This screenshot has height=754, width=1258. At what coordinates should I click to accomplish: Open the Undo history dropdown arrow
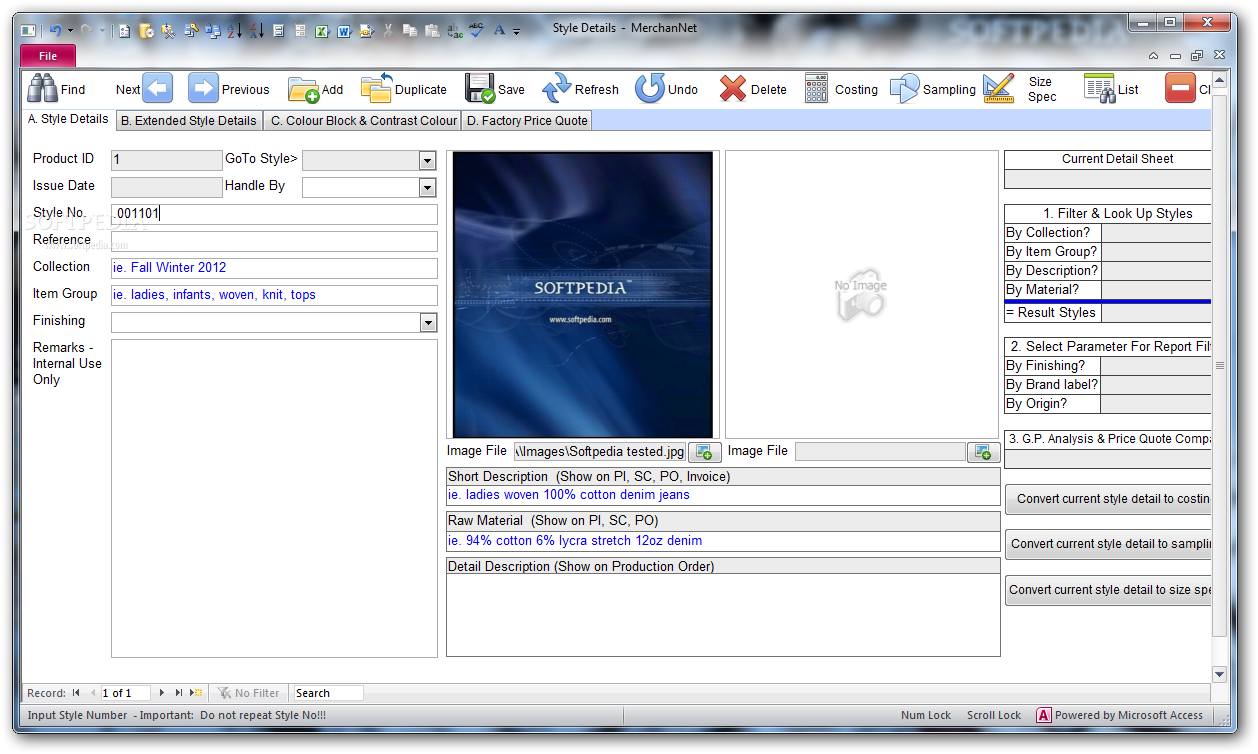[70, 31]
